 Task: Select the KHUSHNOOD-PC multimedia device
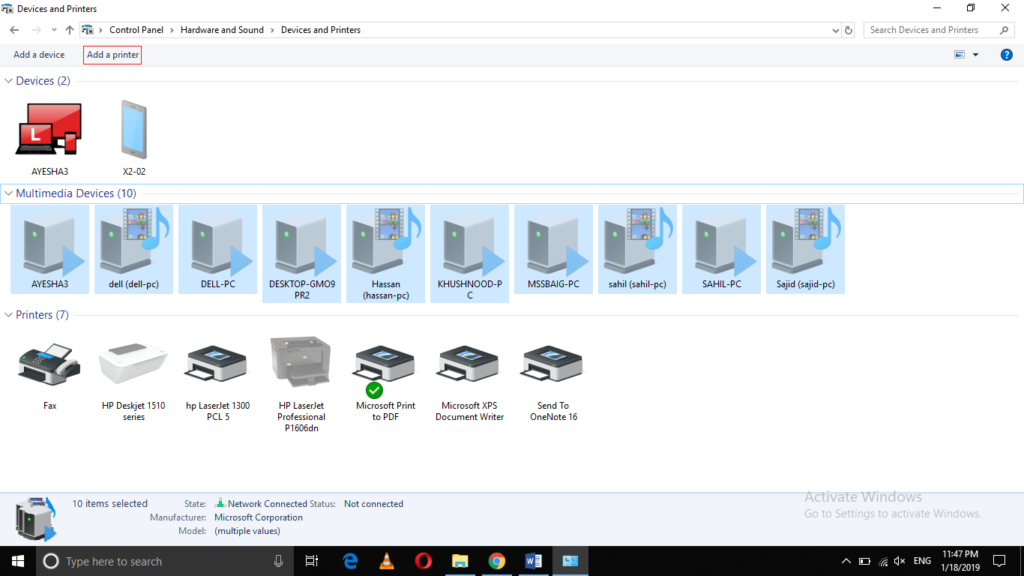(469, 250)
